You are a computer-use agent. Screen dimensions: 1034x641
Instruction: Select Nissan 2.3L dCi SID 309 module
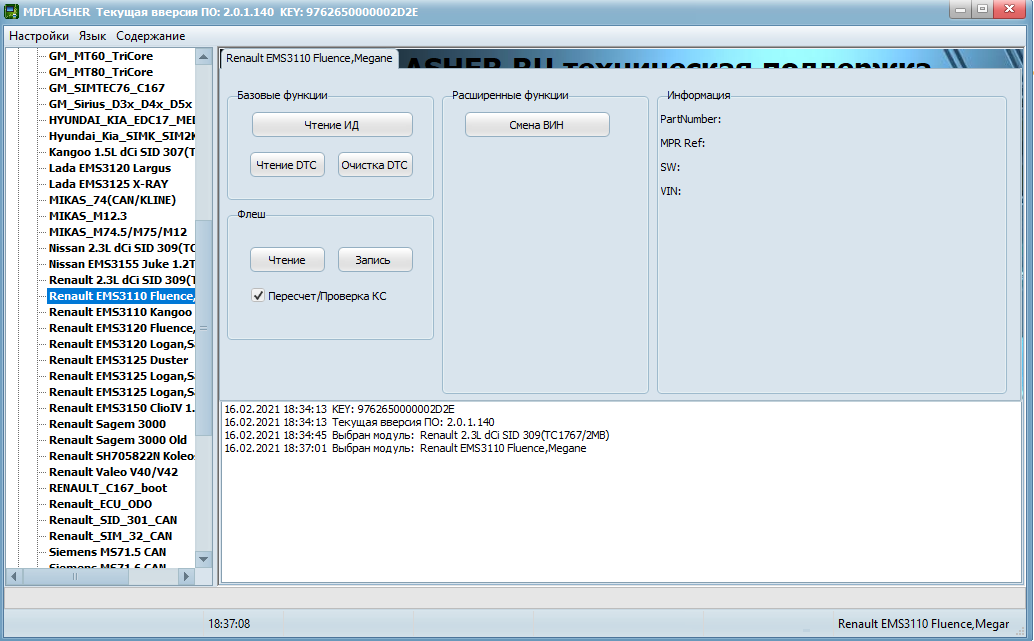pos(122,248)
